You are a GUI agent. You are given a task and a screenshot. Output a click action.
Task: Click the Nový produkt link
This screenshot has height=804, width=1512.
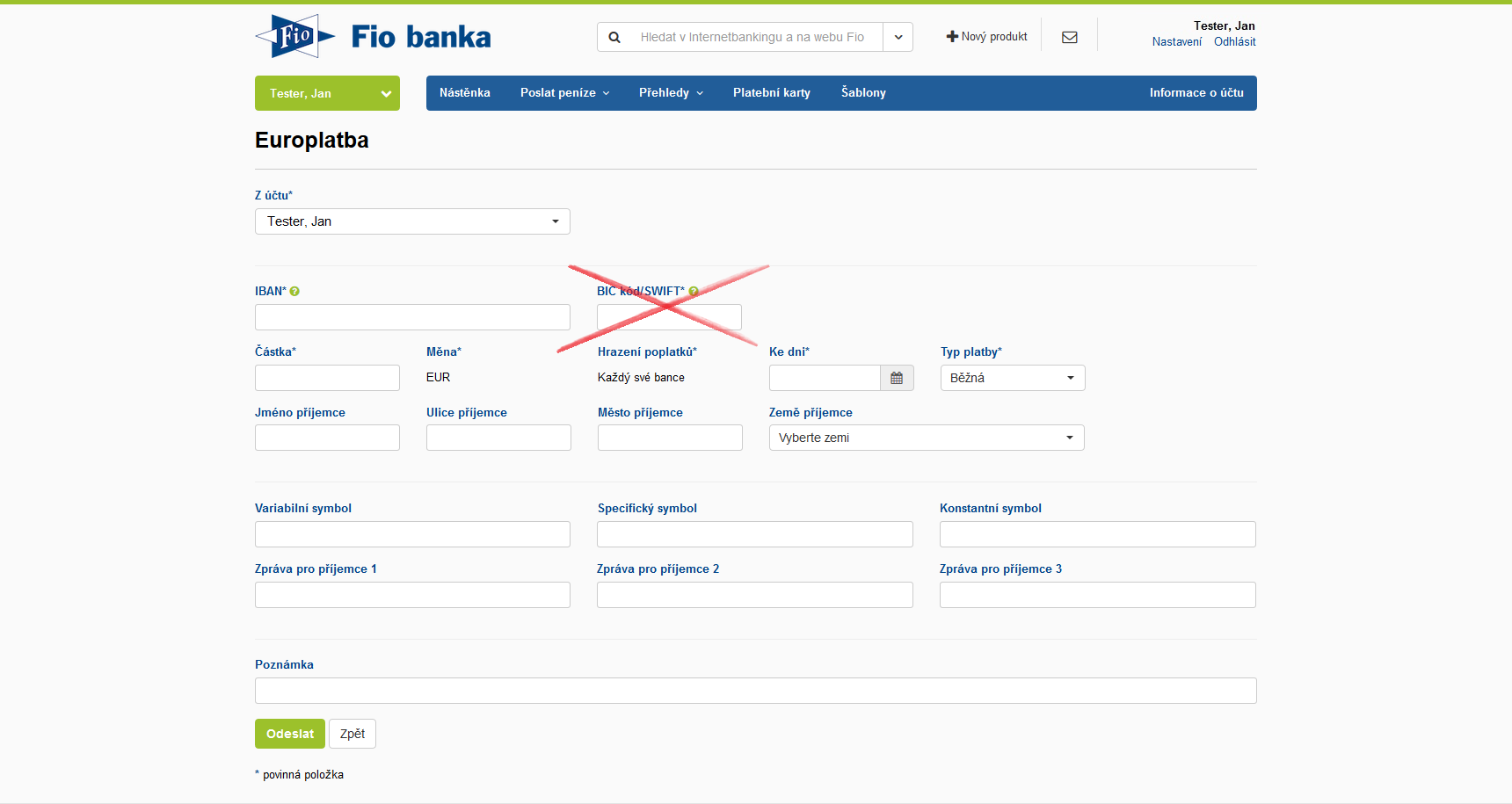pos(986,37)
